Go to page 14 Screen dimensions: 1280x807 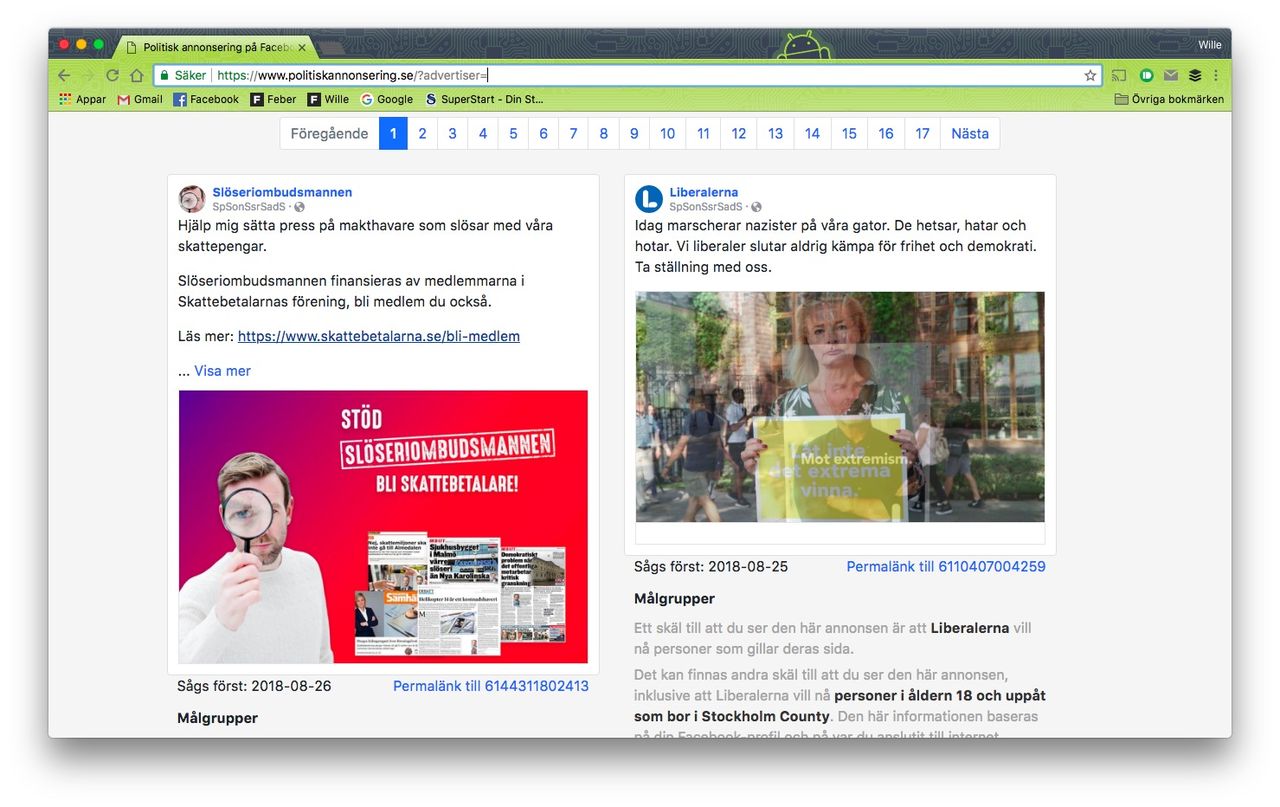[812, 133]
